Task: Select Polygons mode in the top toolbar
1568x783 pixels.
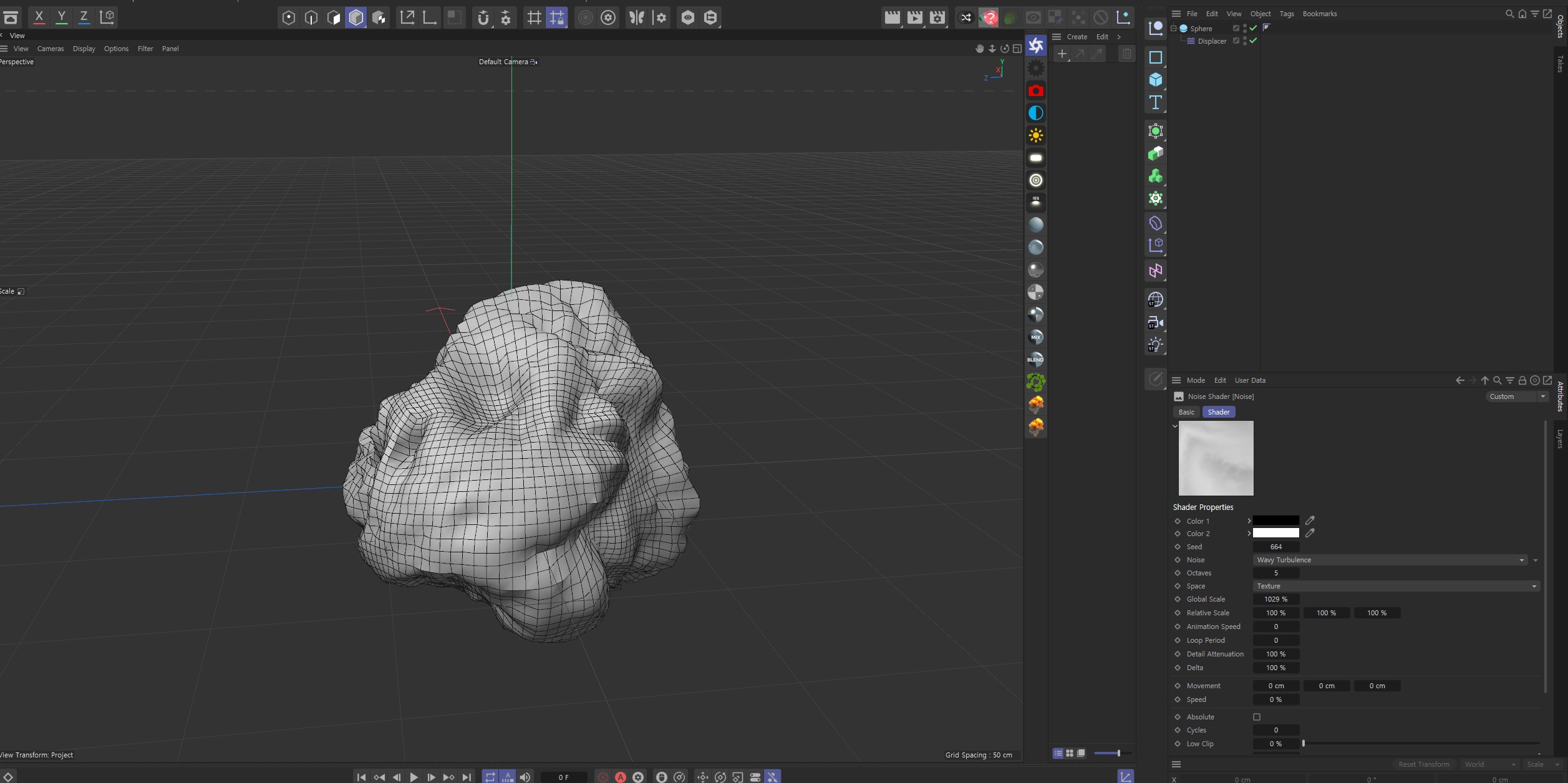Action: [x=333, y=17]
